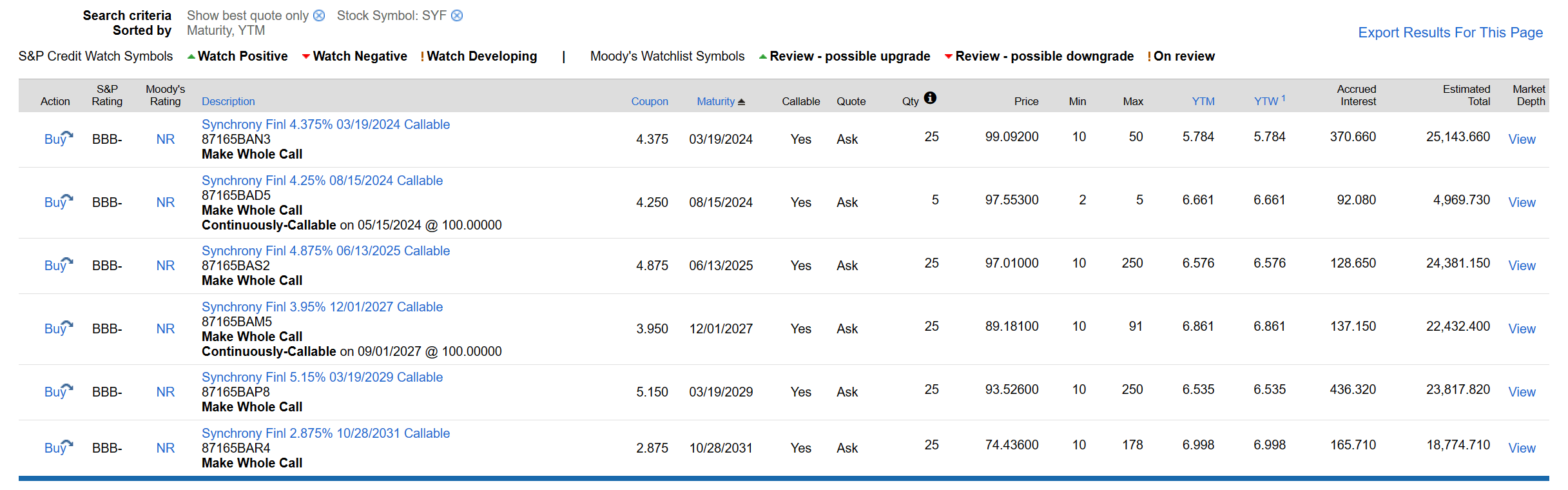The image size is (1568, 490).
Task: Click Moody's NR rating for 87165BAD5
Action: tap(166, 202)
